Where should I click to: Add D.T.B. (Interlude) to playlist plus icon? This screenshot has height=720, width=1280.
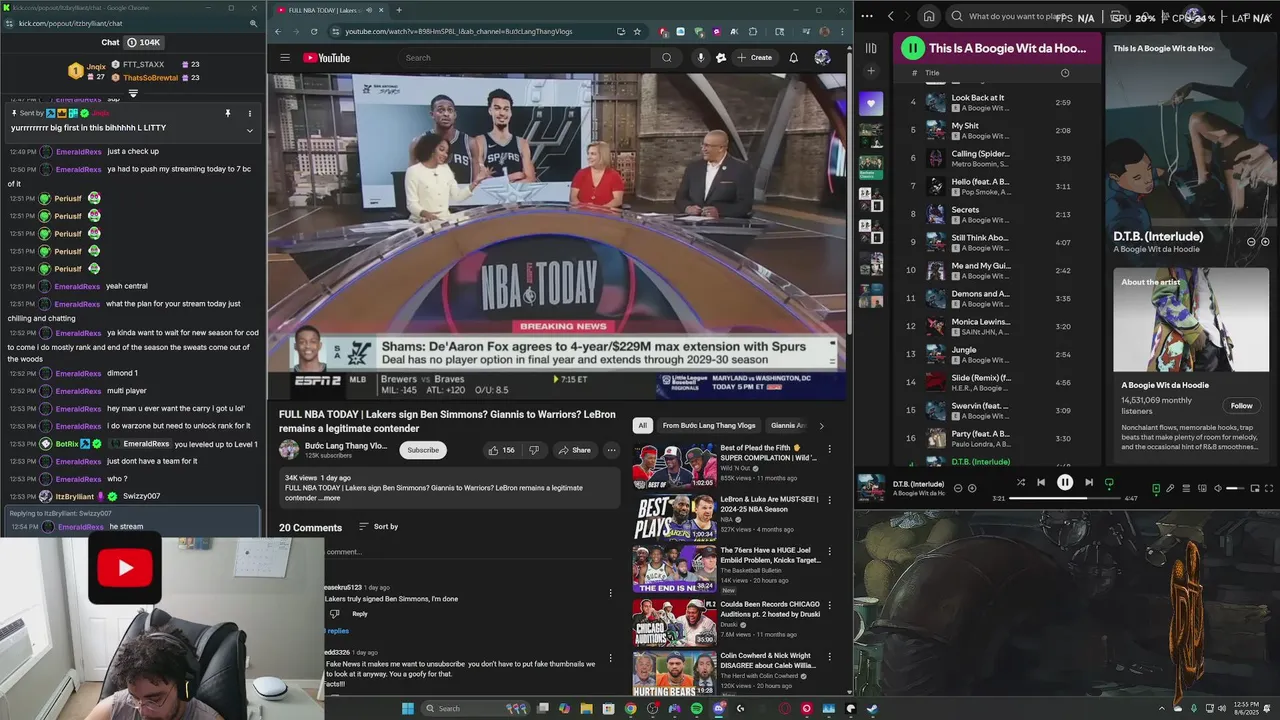(x=972, y=488)
